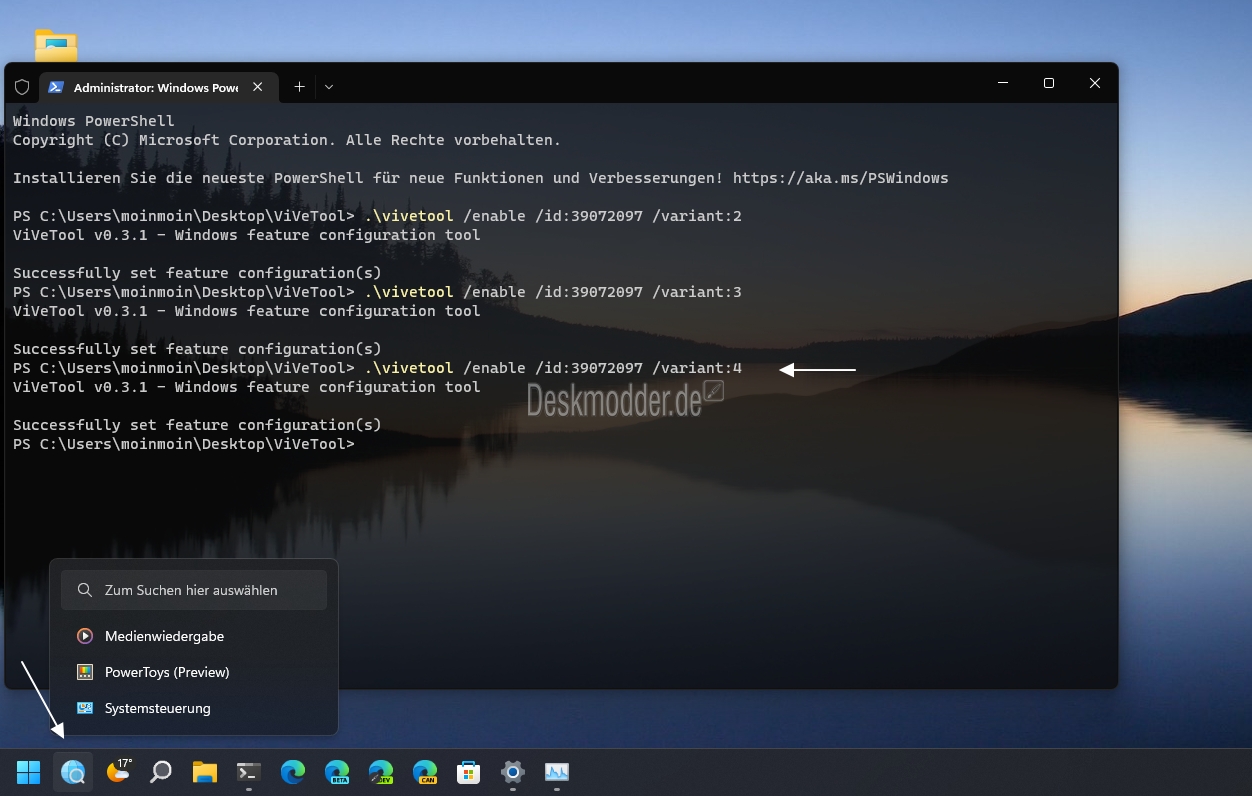Minimize the Terminal window

[1003, 83]
